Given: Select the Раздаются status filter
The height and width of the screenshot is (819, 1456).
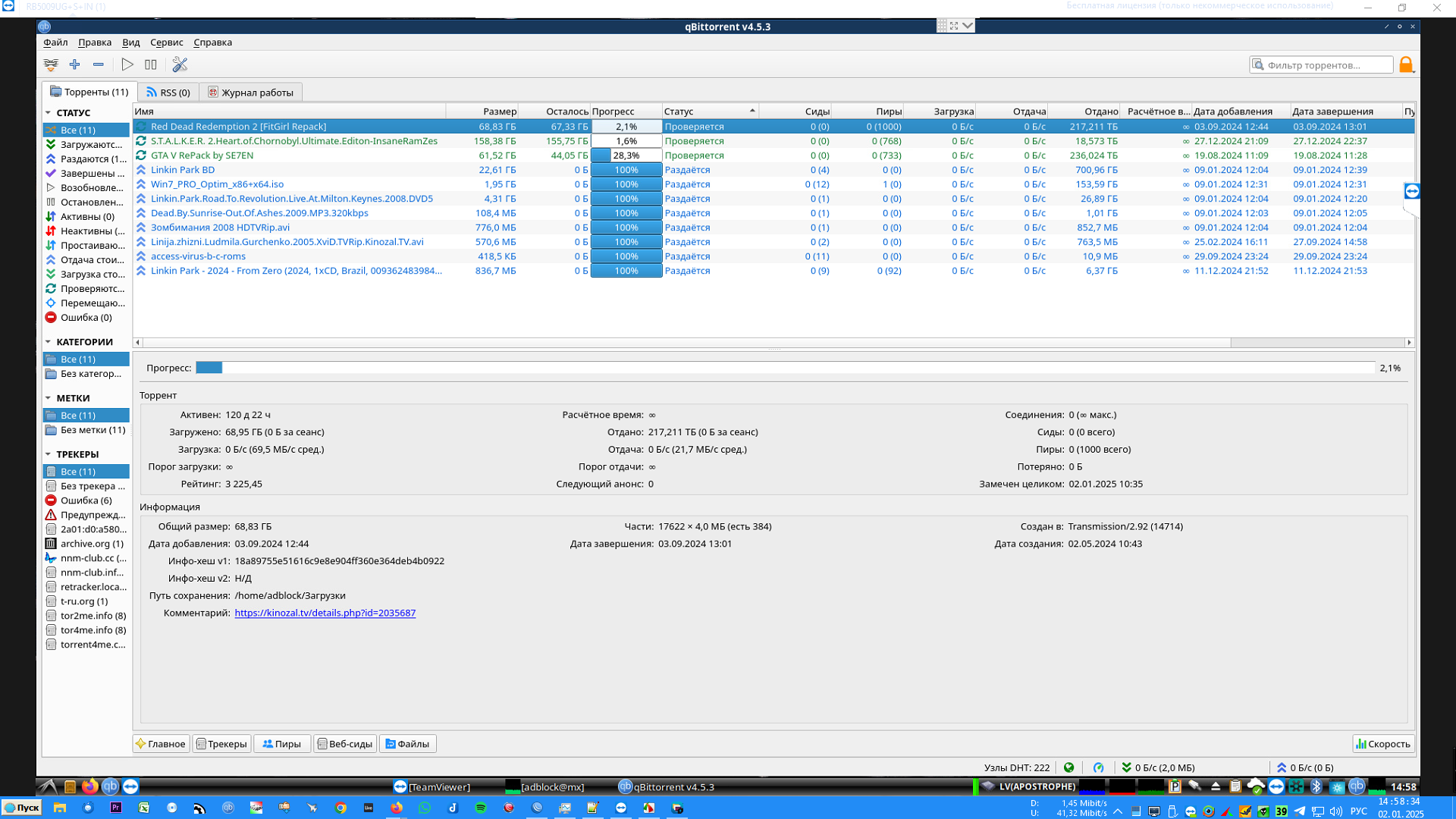Looking at the screenshot, I should coord(86,159).
